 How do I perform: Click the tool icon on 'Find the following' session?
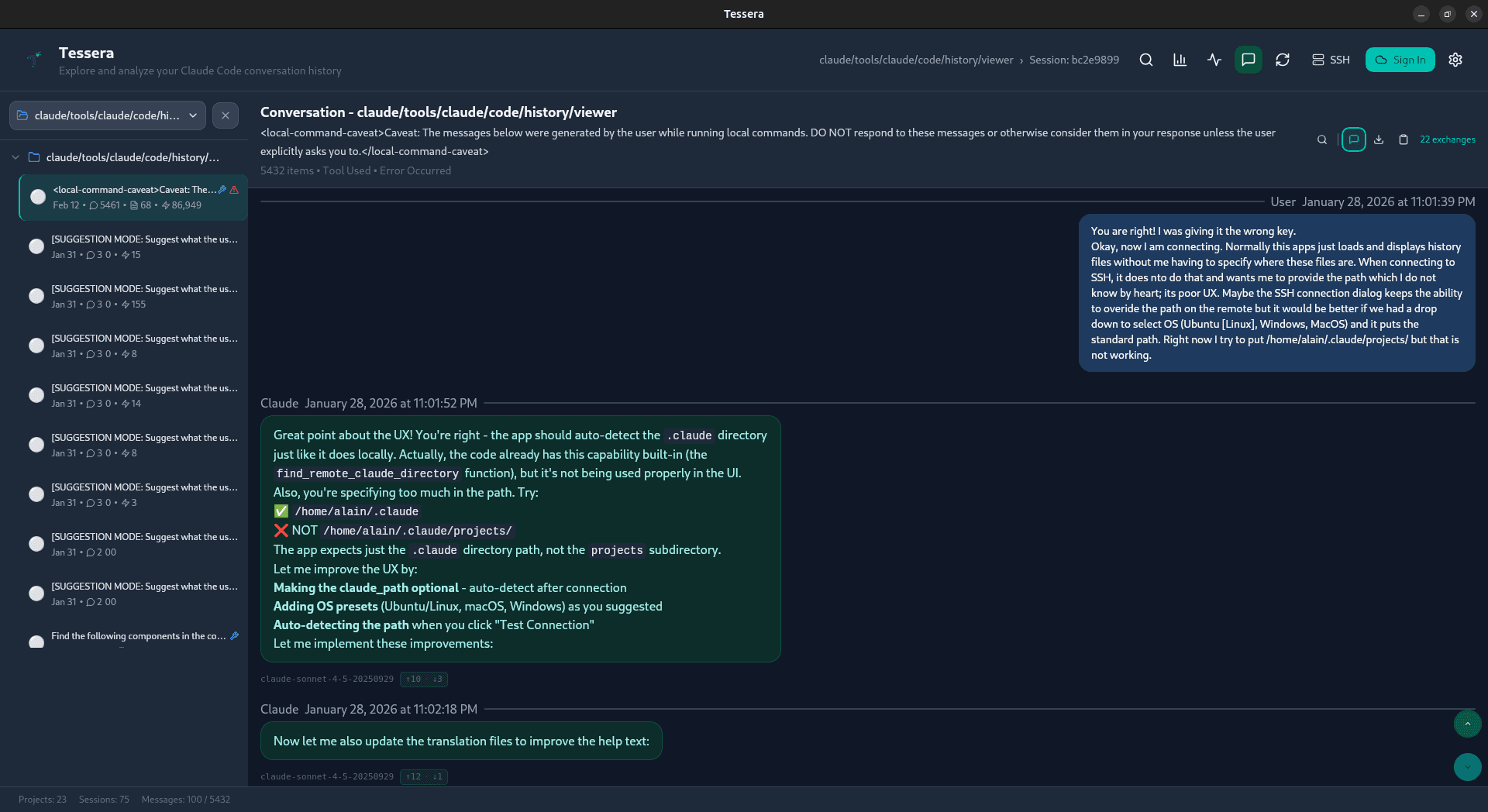[234, 636]
